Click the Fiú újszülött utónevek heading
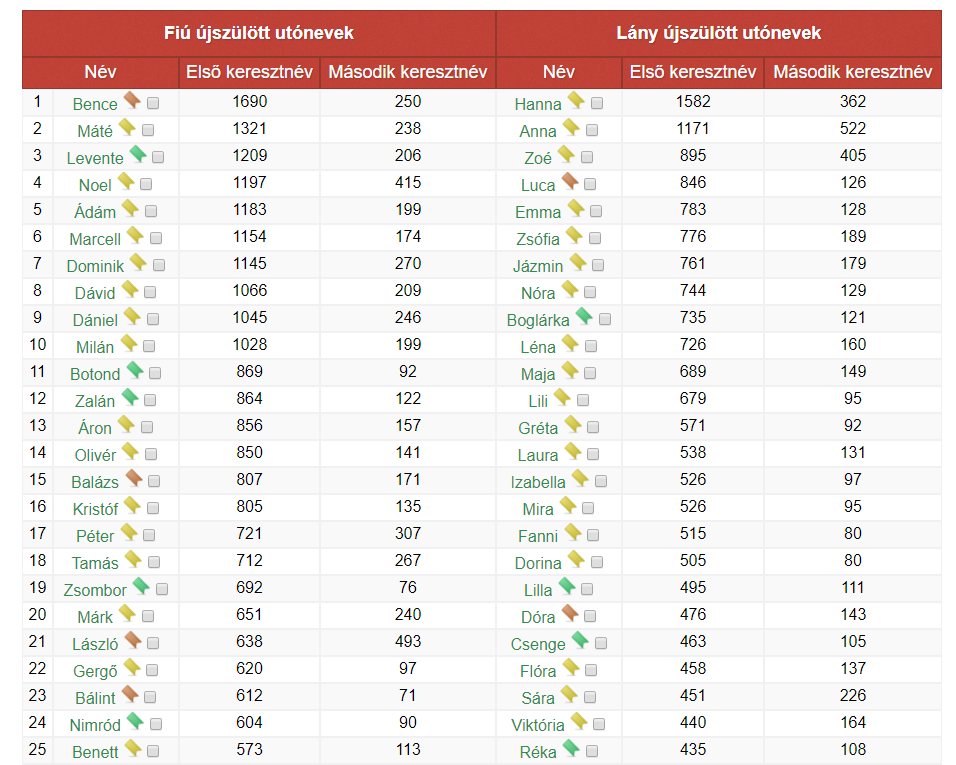The image size is (956, 765). pos(259,33)
